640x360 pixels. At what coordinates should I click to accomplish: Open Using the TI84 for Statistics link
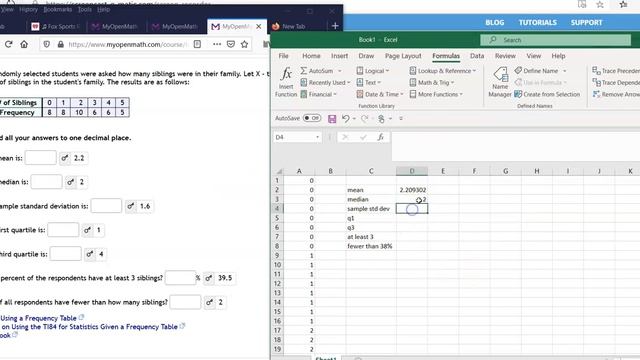tap(89, 327)
